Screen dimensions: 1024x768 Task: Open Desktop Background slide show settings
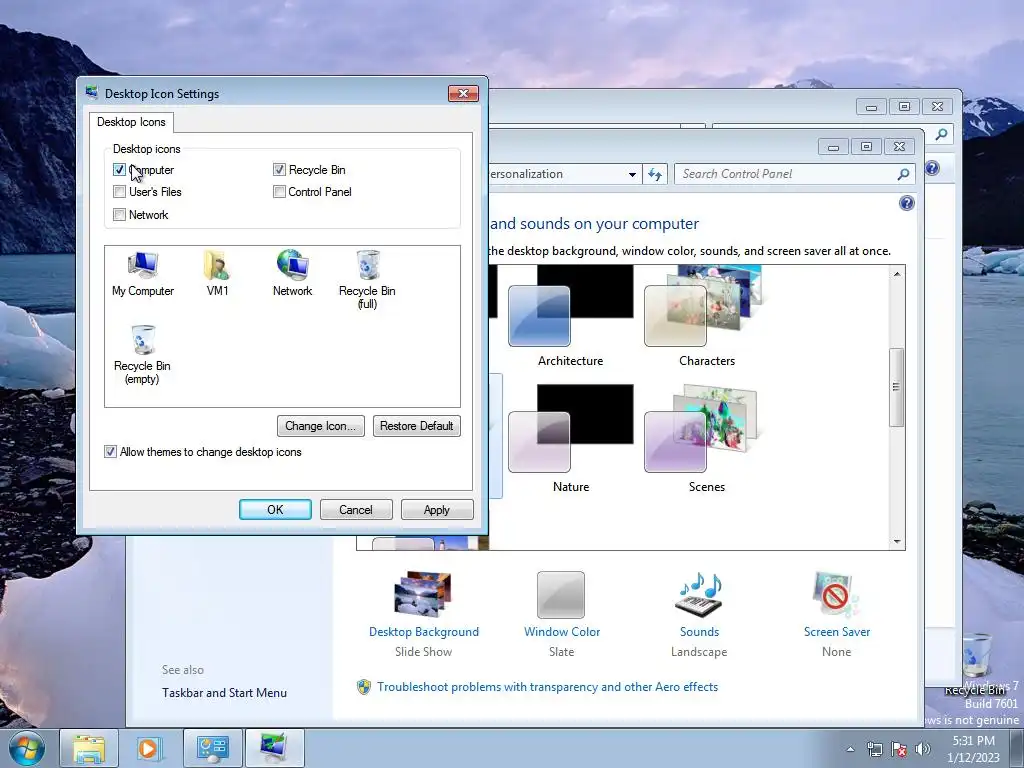click(x=423, y=594)
